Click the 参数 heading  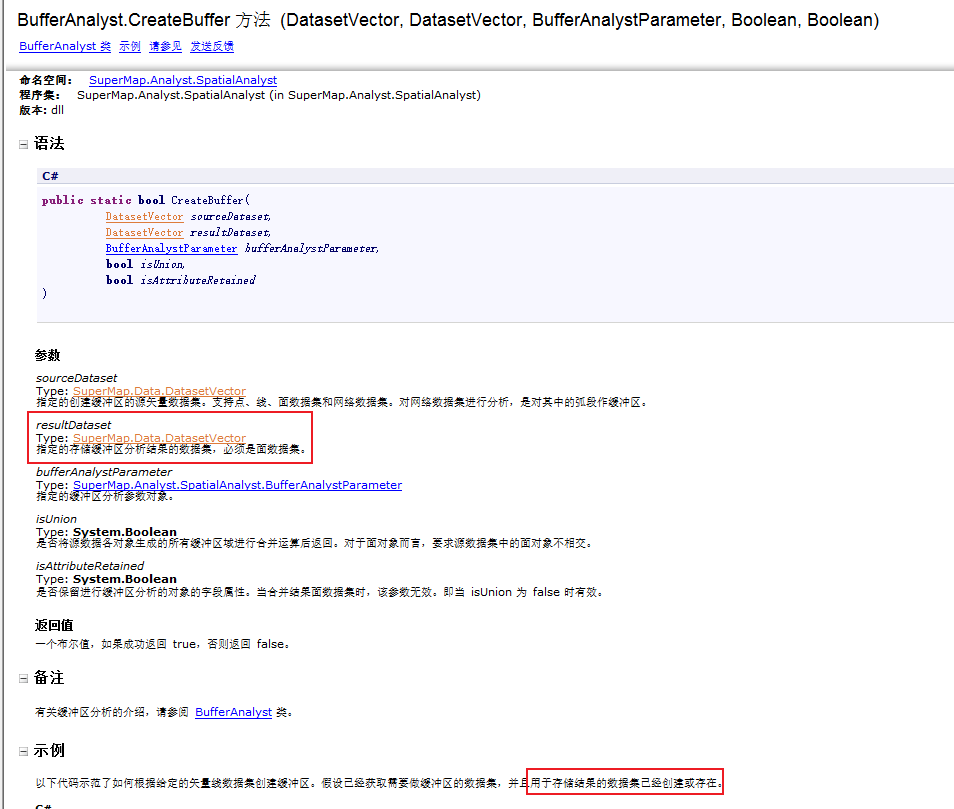(x=47, y=355)
